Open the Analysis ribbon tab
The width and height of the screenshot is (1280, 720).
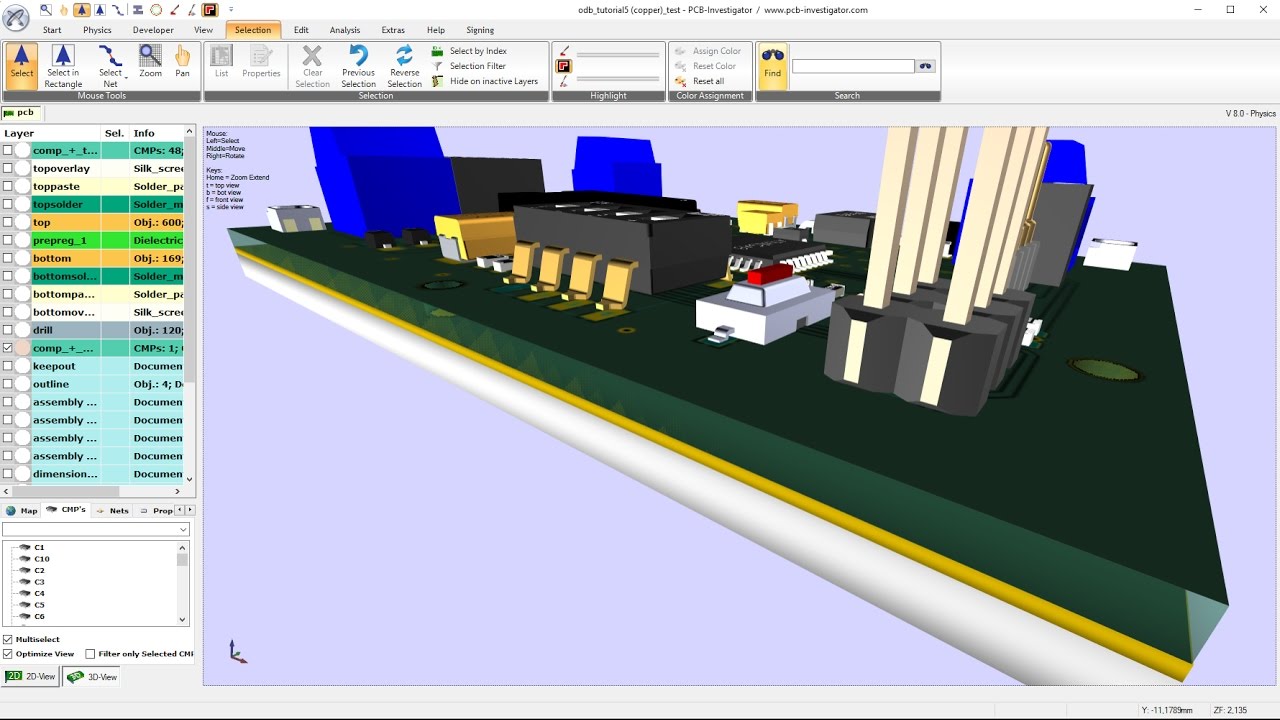(345, 30)
